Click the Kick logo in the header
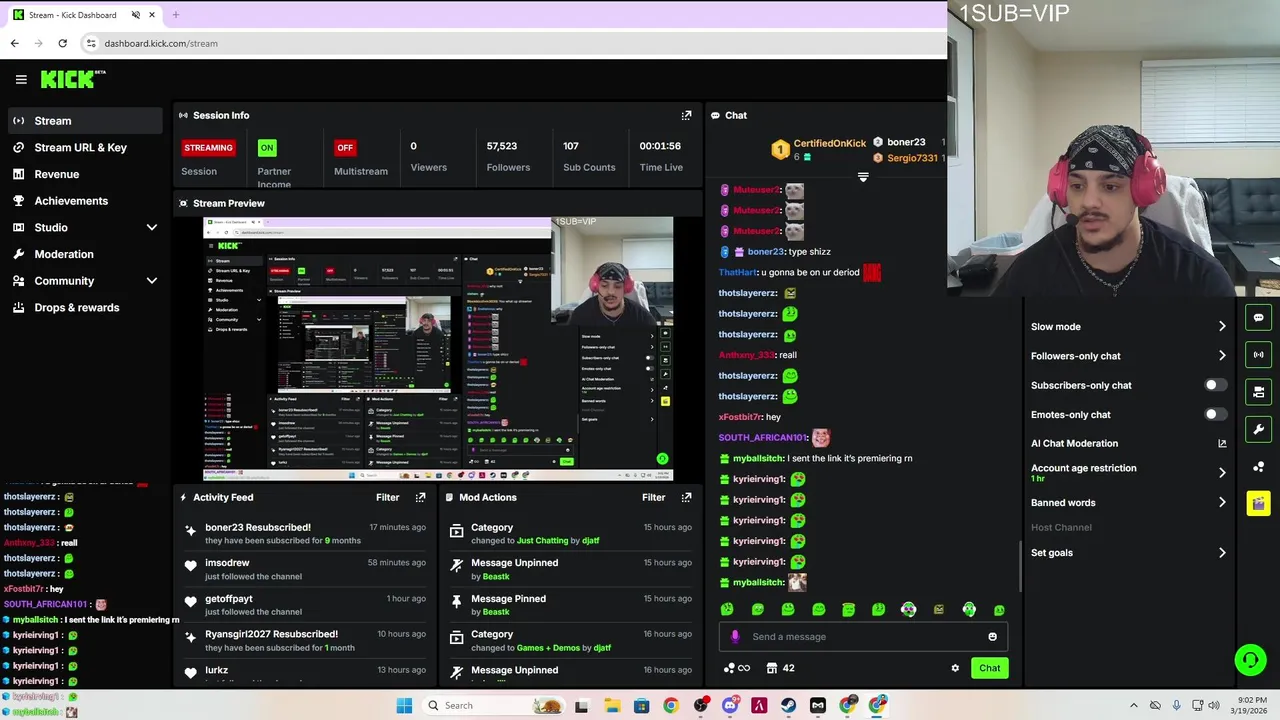The width and height of the screenshot is (1280, 720). coord(72,79)
